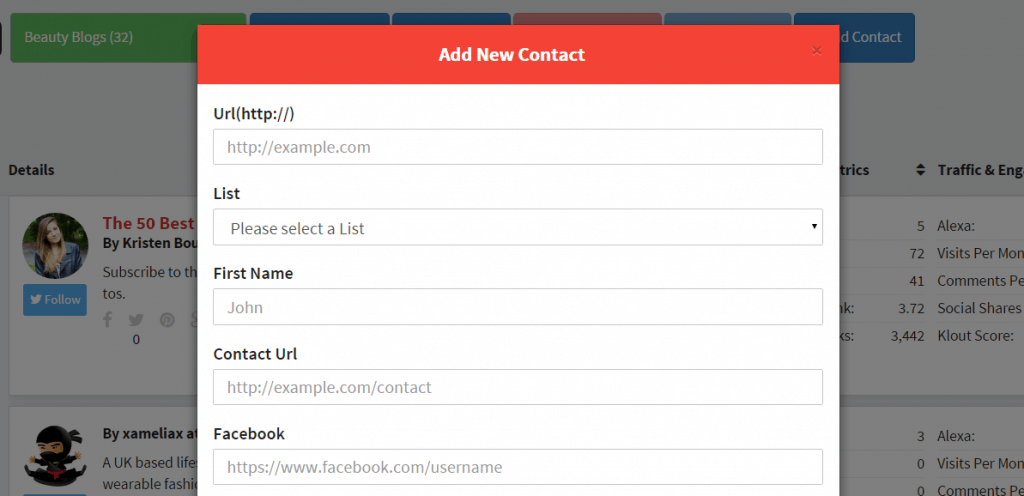Focus the Contact Url text box

point(517,387)
